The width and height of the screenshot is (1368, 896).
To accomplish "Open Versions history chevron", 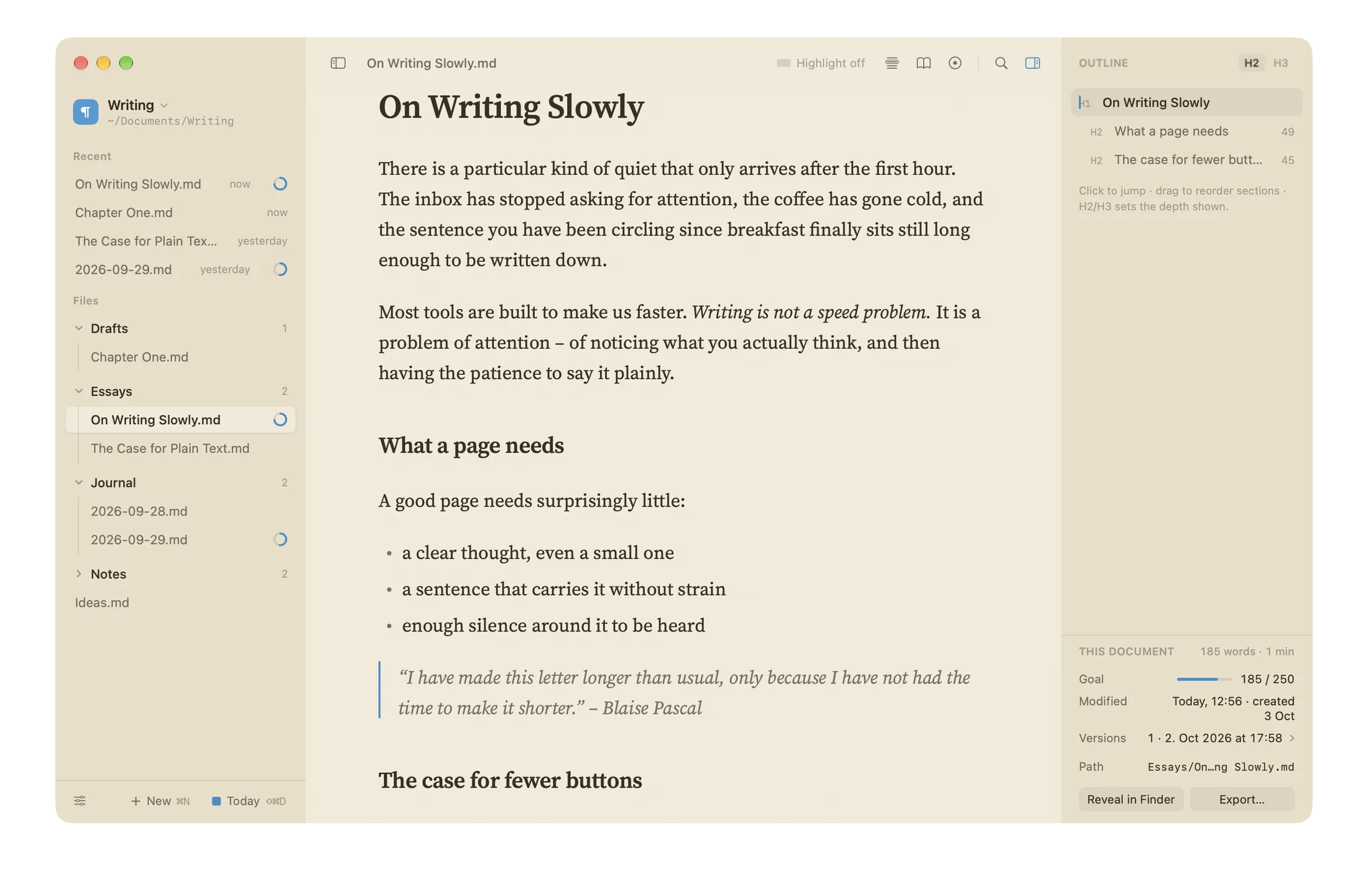I will [x=1292, y=738].
